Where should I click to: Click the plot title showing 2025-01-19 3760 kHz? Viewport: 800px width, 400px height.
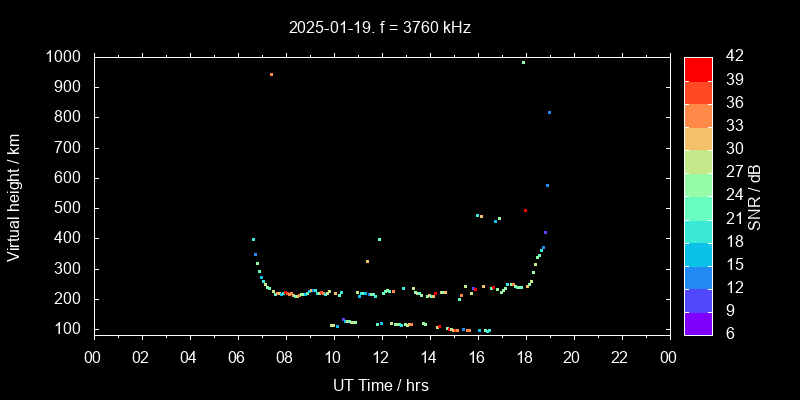tap(378, 28)
